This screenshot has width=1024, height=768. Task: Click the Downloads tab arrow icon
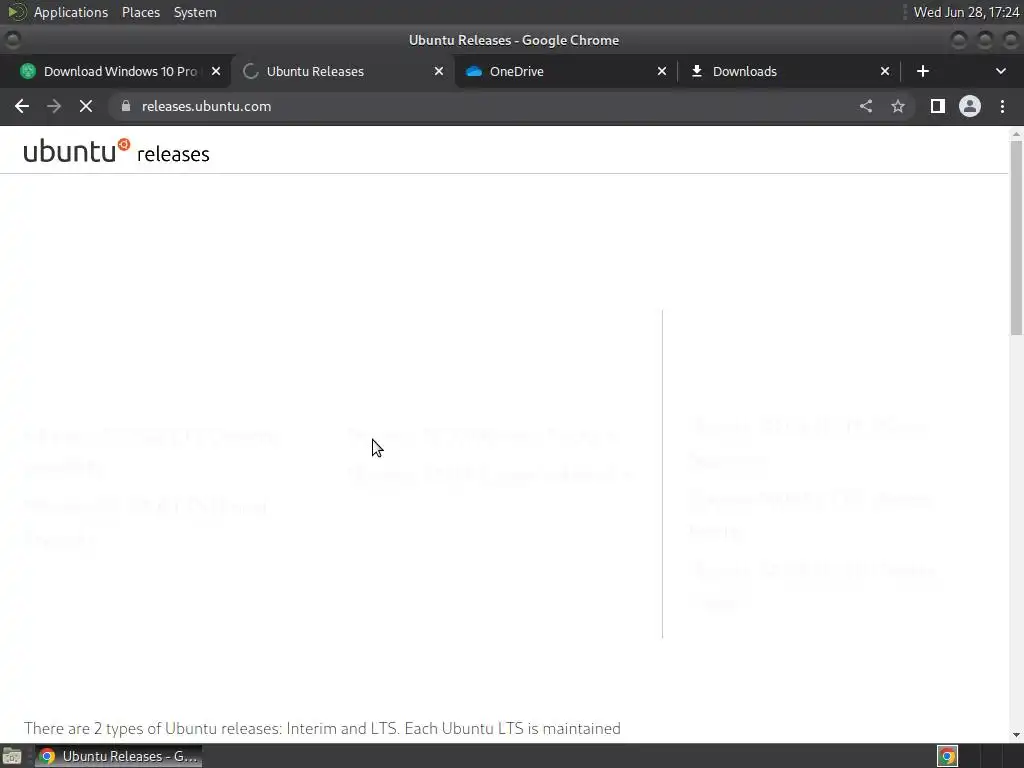697,71
